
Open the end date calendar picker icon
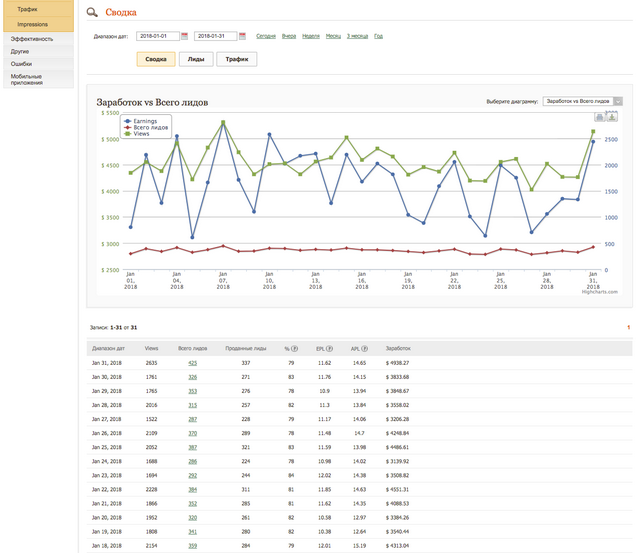(x=244, y=36)
